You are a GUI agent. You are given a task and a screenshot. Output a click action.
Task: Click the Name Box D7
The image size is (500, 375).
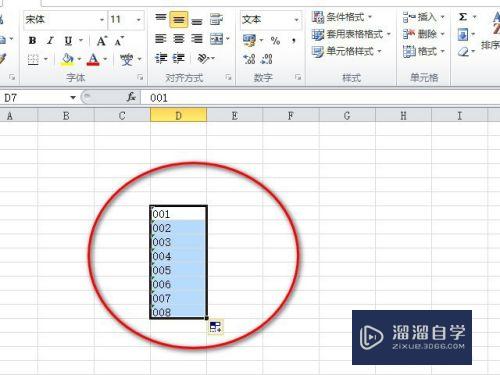tap(35, 98)
